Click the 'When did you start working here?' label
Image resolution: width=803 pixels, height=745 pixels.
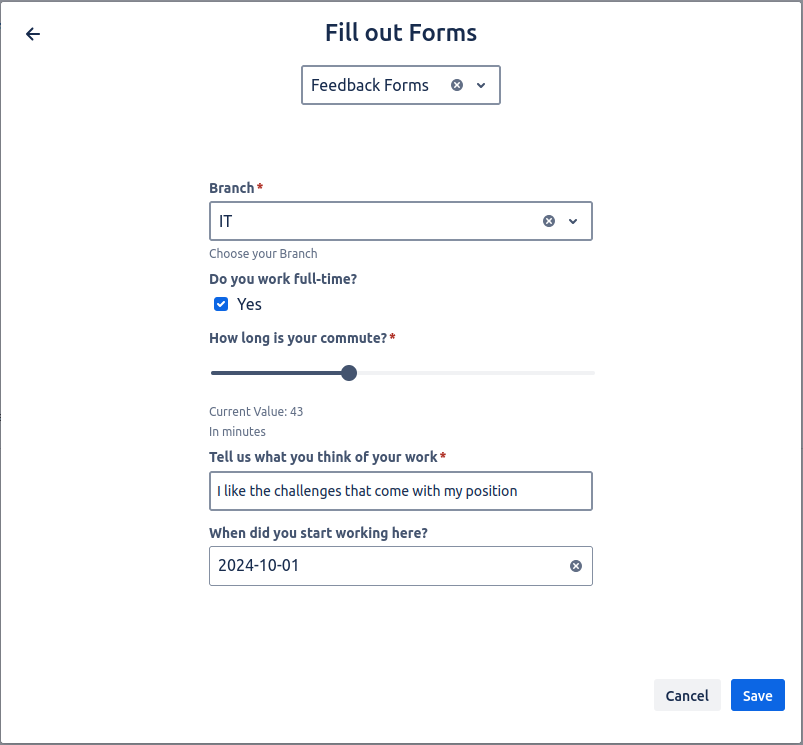click(318, 533)
